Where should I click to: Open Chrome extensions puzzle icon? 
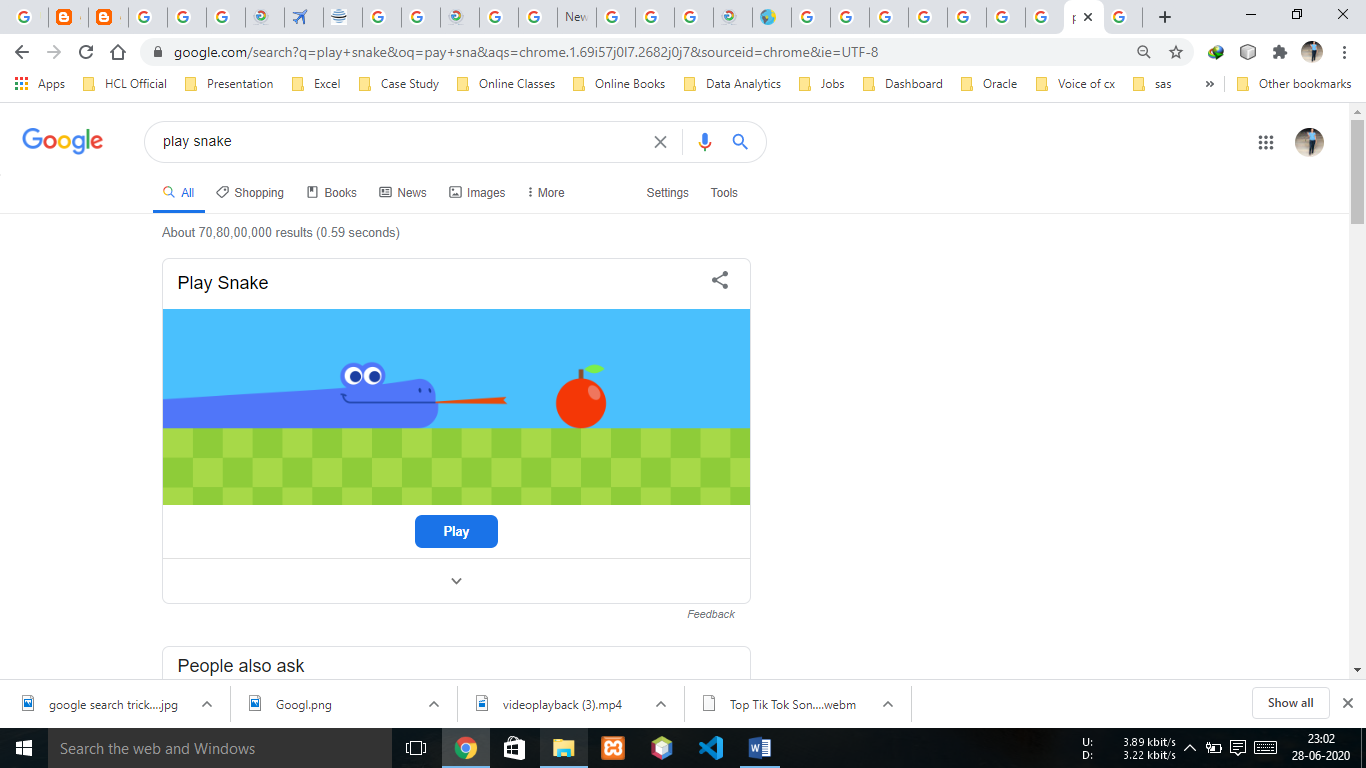[1279, 52]
